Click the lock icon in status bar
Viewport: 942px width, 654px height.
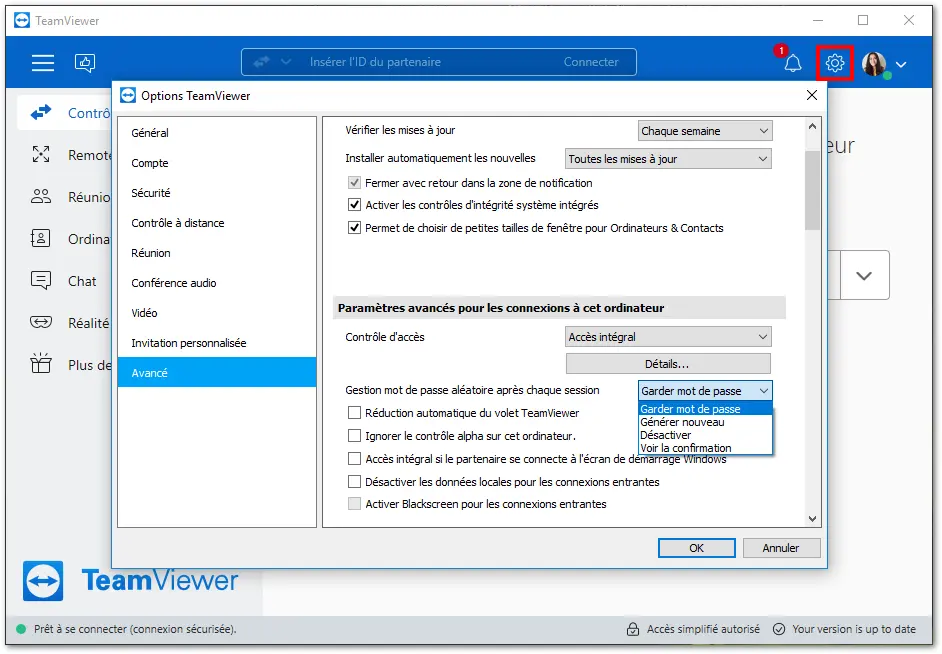[x=633, y=629]
